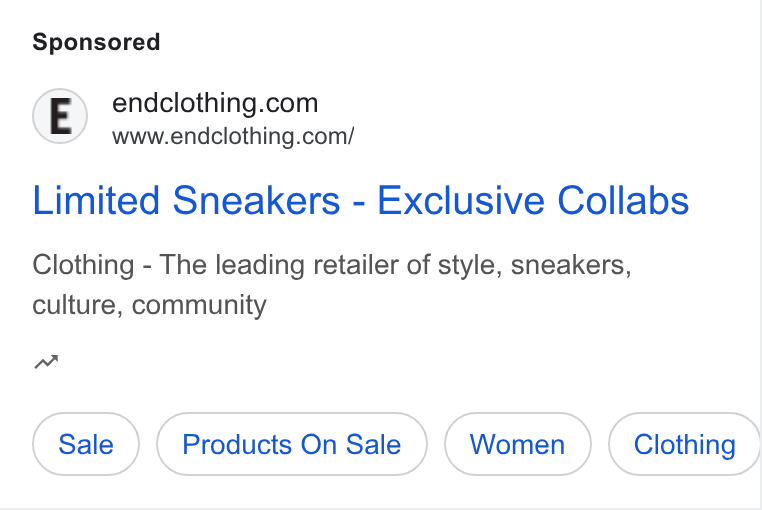Click the www.endclothing.com/ display URL
Viewport: 762px width, 510px height.
click(233, 136)
